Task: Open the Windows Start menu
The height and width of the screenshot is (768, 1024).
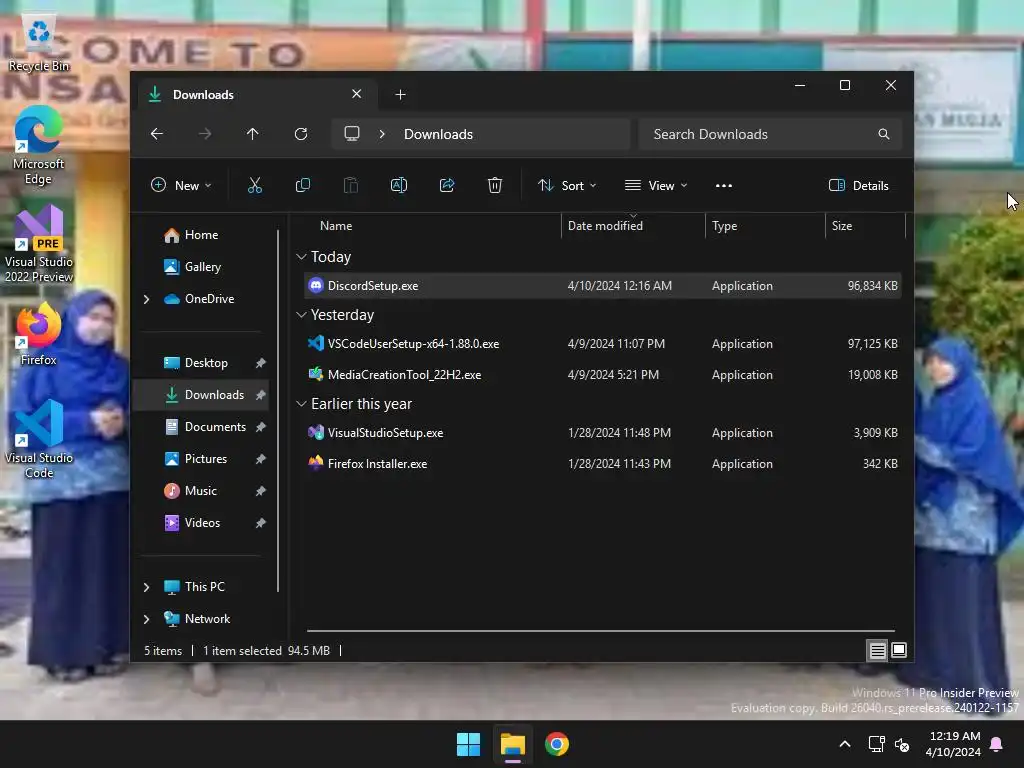Action: coord(468,744)
